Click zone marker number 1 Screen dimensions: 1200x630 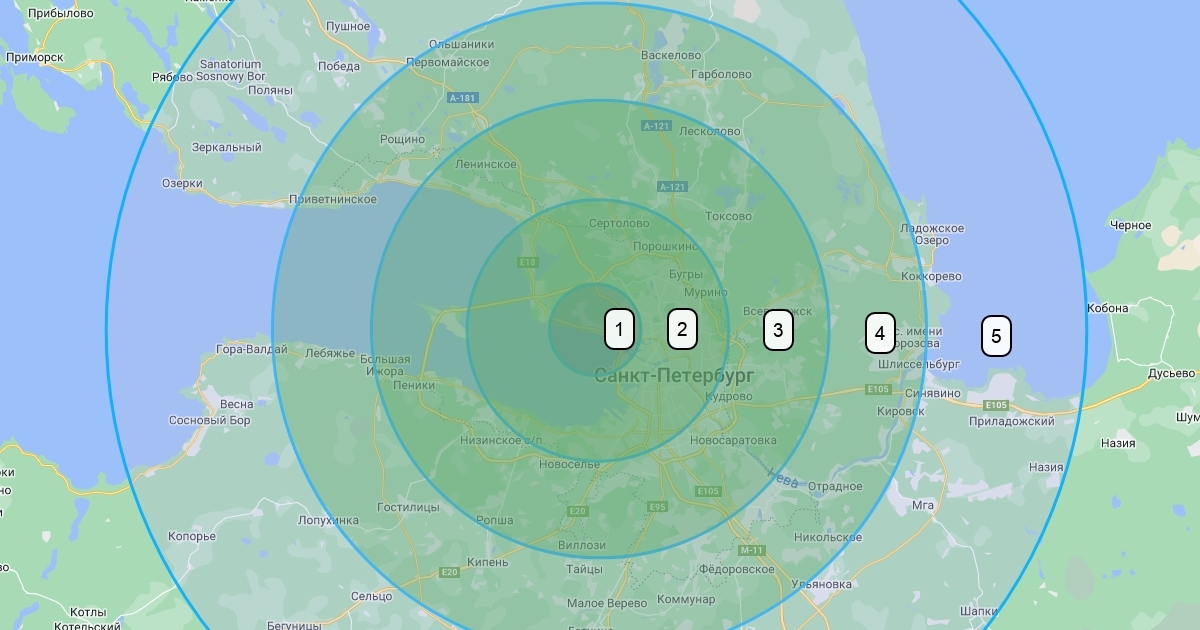619,329
